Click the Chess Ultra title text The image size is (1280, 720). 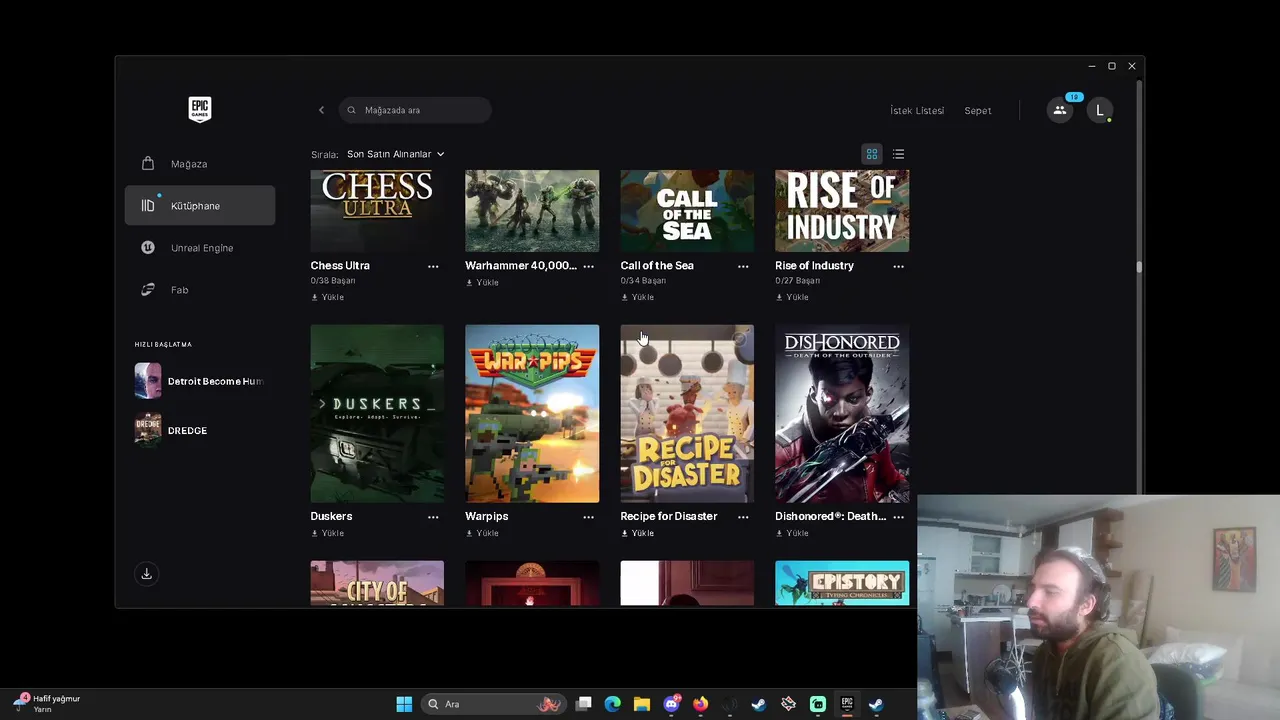click(340, 266)
